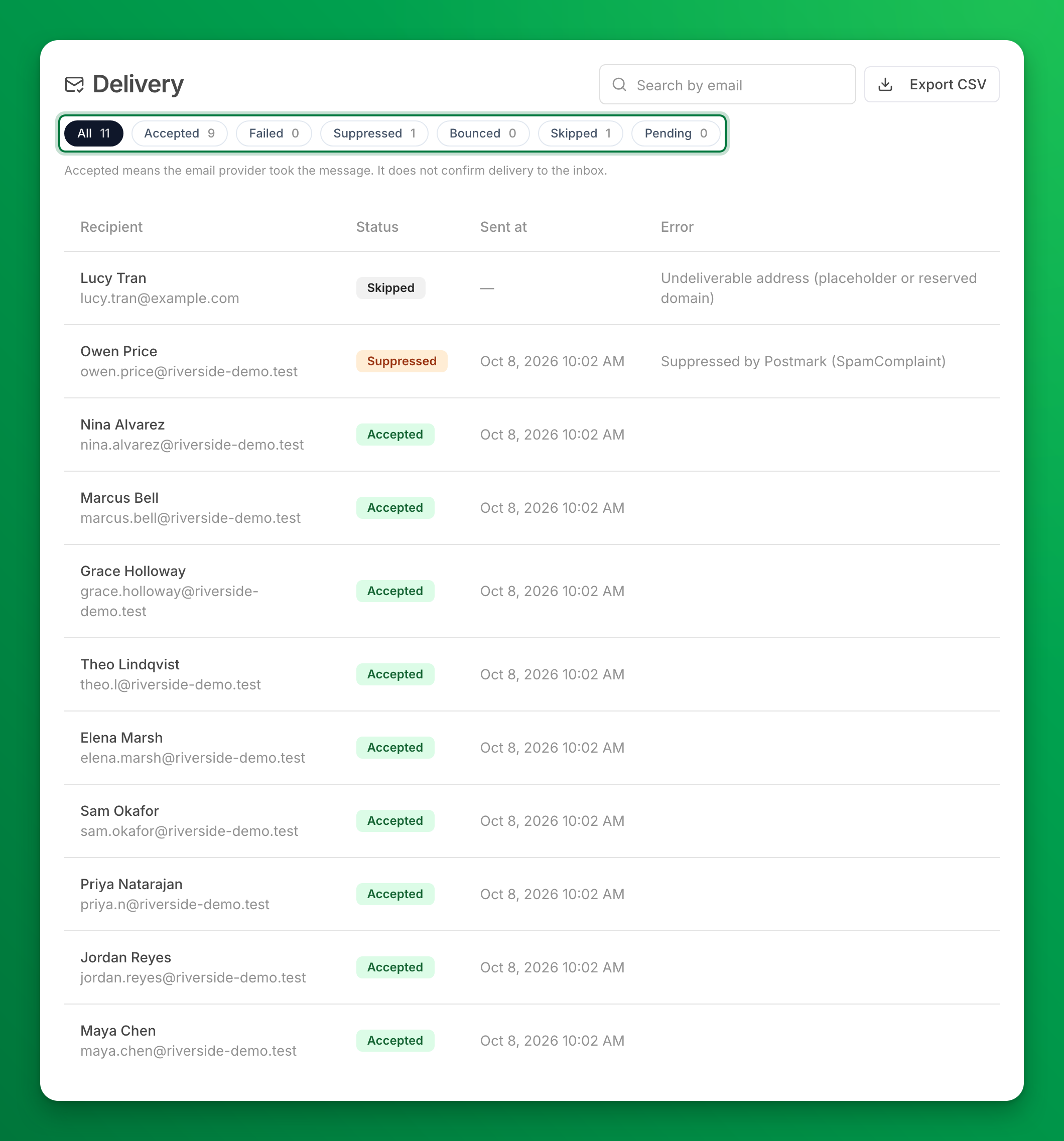
Task: Click the Skipped badge for Lucy Tran
Action: click(x=390, y=288)
